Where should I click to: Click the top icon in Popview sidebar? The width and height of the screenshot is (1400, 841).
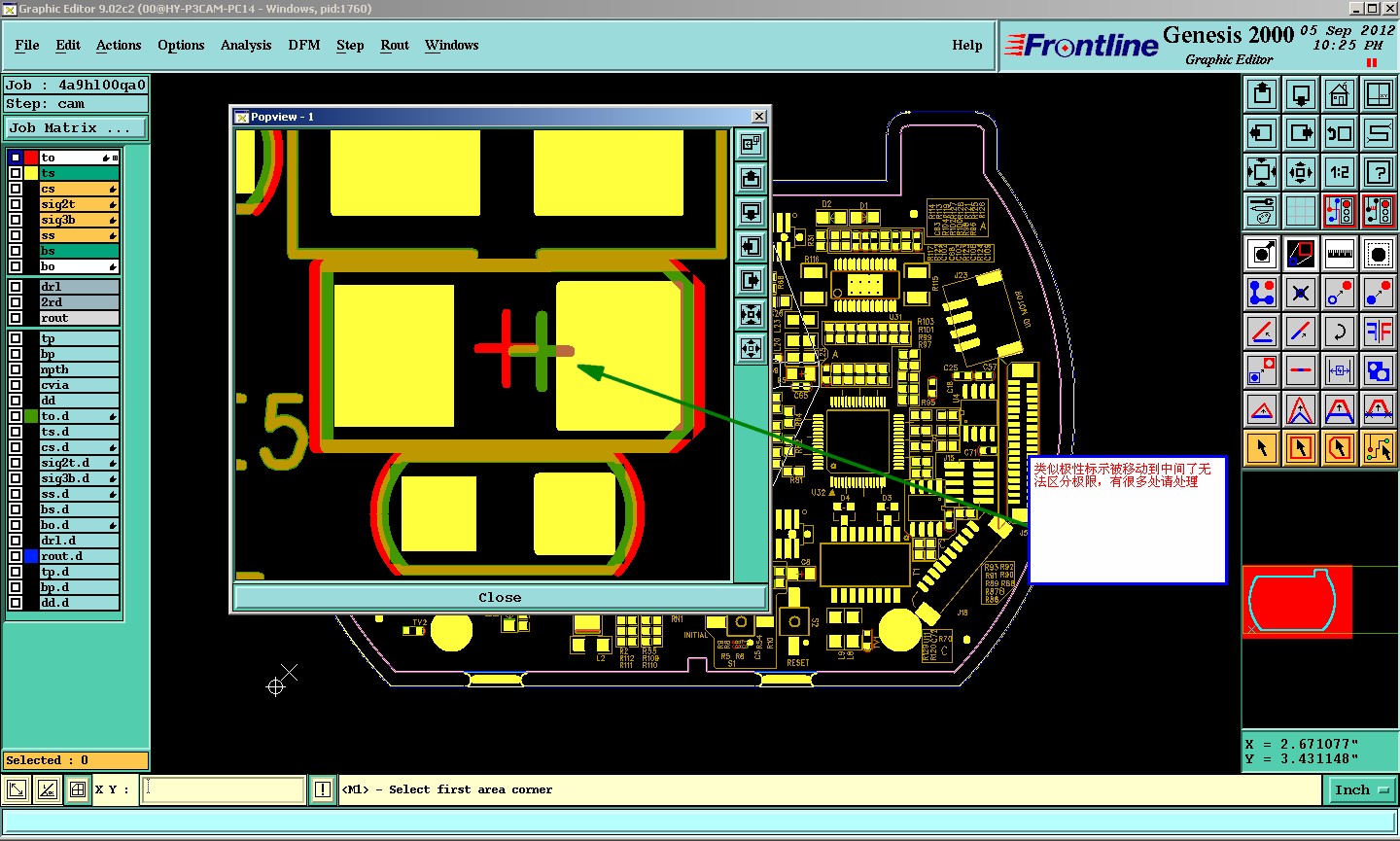tap(751, 145)
